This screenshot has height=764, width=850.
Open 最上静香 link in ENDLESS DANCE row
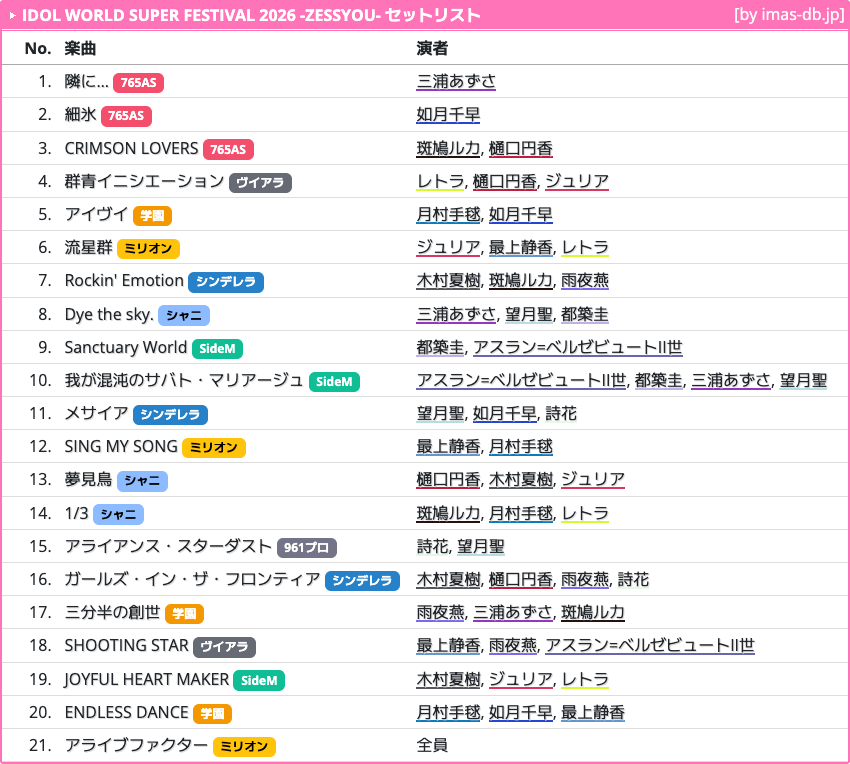[593, 712]
